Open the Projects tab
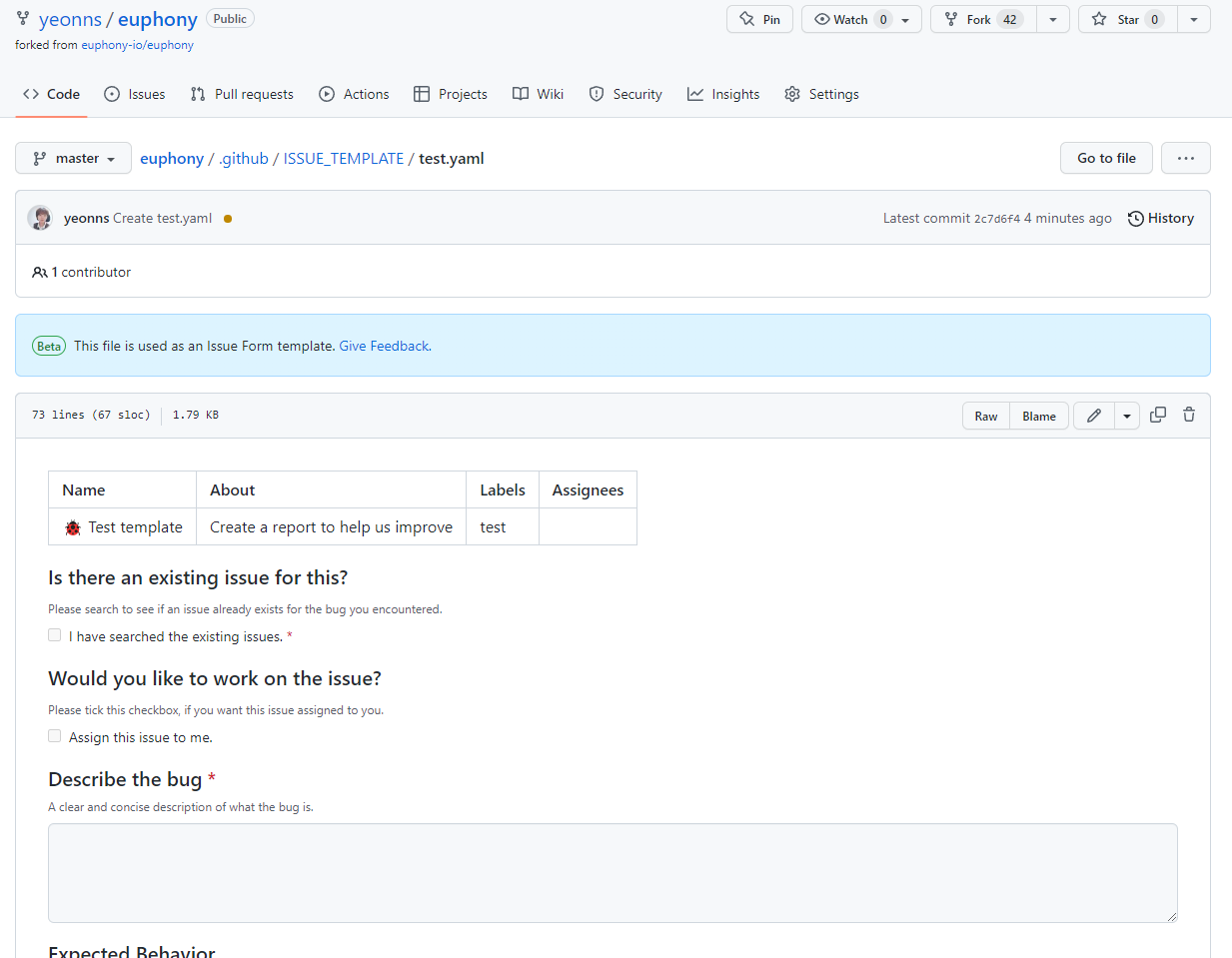Screen dimensions: 1232x958 coord(451,94)
